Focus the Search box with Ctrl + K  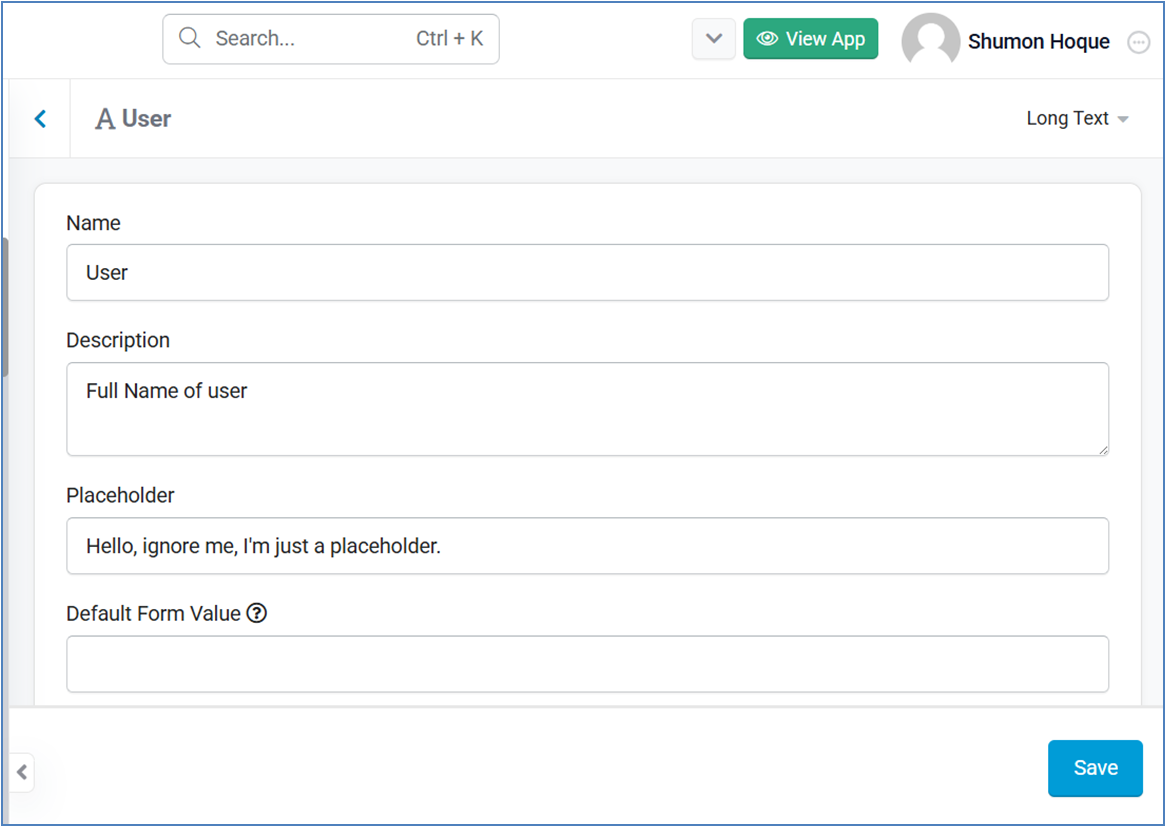(x=331, y=39)
